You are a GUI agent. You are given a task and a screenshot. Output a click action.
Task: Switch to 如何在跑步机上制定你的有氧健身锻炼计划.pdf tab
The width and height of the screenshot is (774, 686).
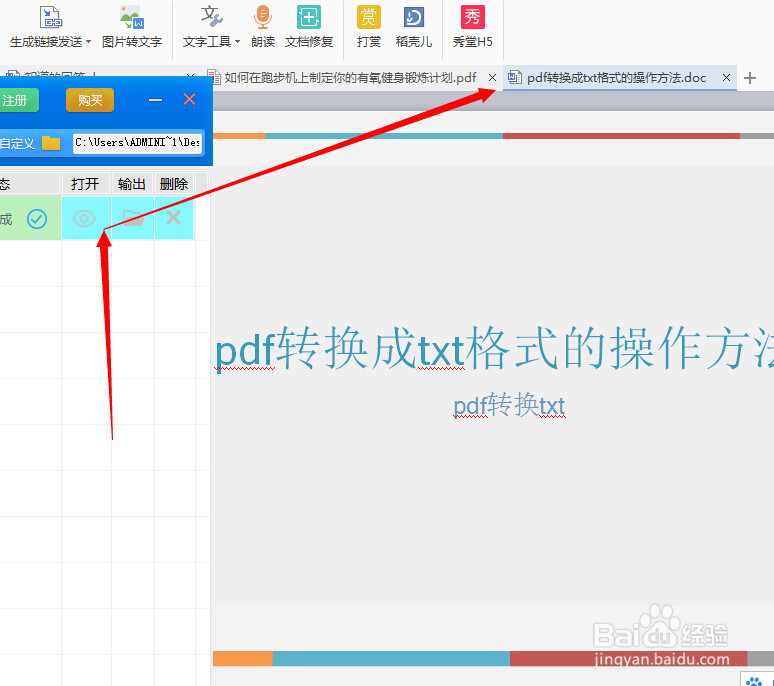350,78
